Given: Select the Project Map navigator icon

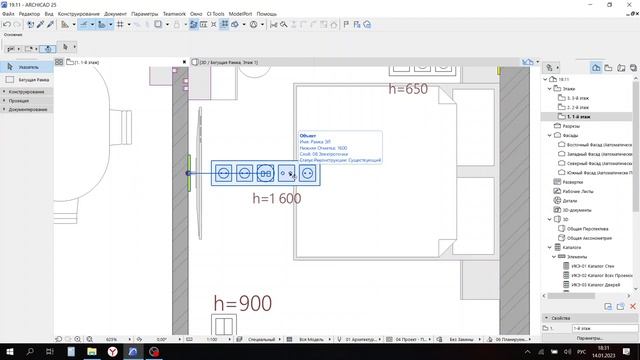Looking at the screenshot, I should [596, 68].
